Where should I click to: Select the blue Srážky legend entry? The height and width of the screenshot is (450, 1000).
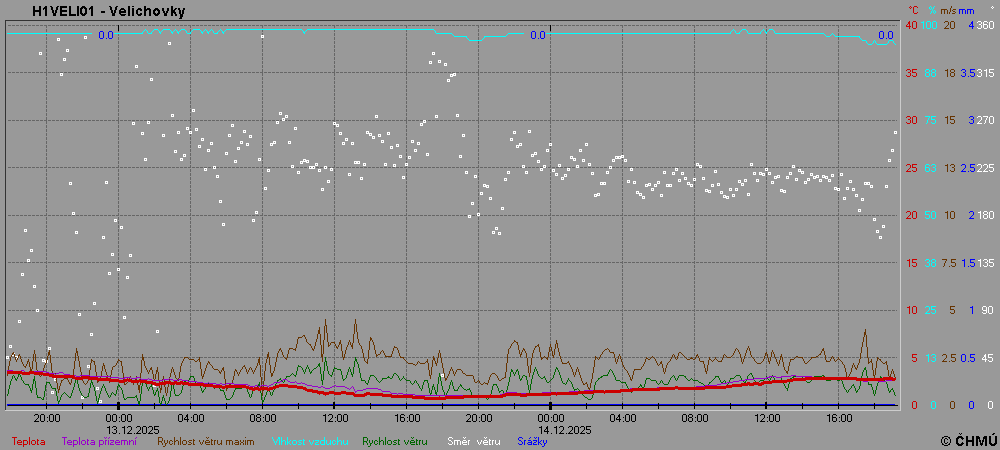pyautogui.click(x=532, y=440)
